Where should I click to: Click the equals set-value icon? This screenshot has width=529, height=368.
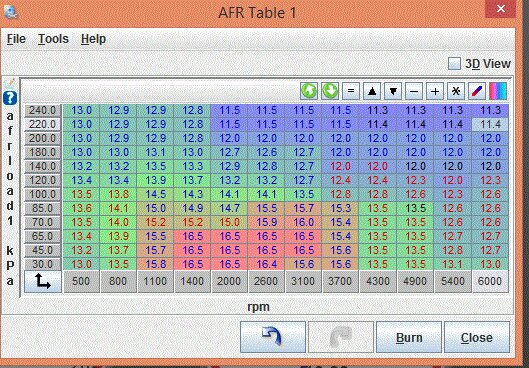pos(351,91)
